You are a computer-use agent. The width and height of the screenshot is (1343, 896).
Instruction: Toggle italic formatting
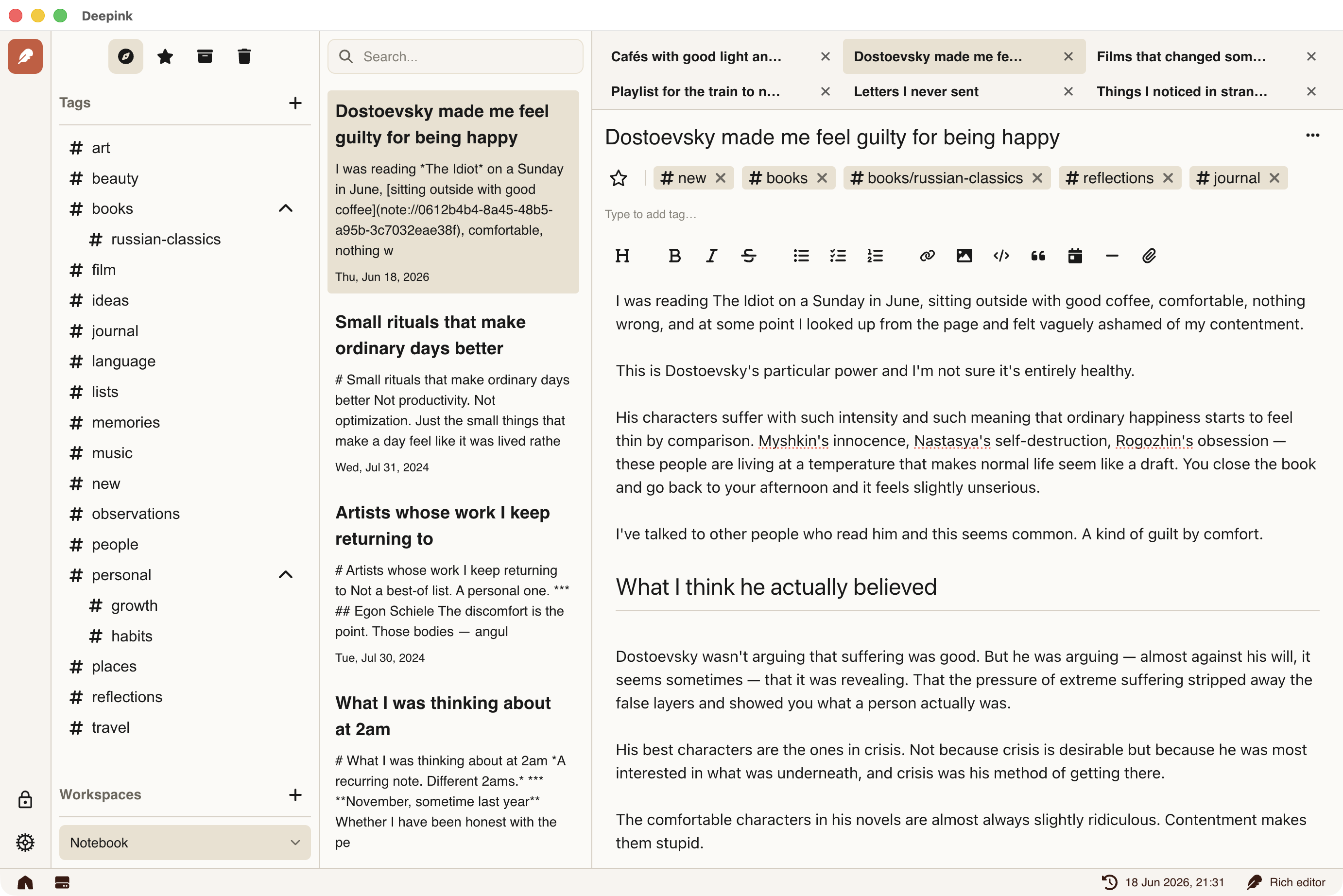pyautogui.click(x=711, y=256)
